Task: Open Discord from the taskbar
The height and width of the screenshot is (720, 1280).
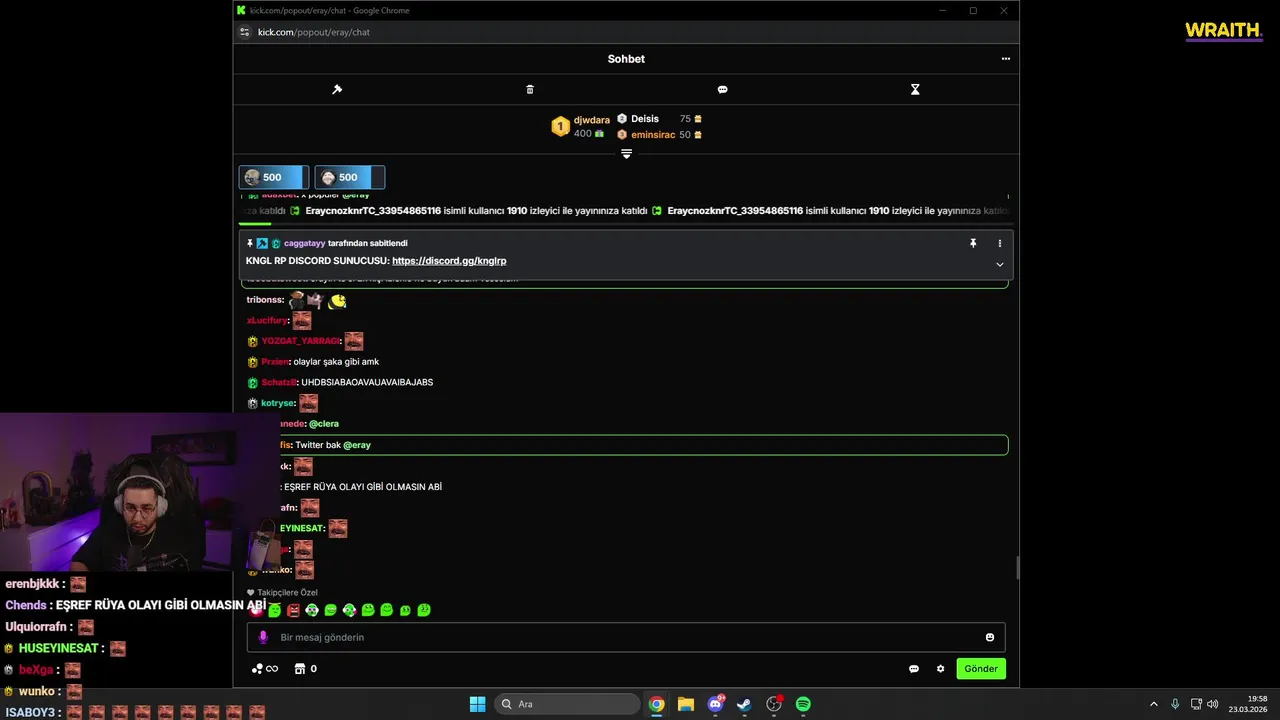Action: click(x=715, y=704)
